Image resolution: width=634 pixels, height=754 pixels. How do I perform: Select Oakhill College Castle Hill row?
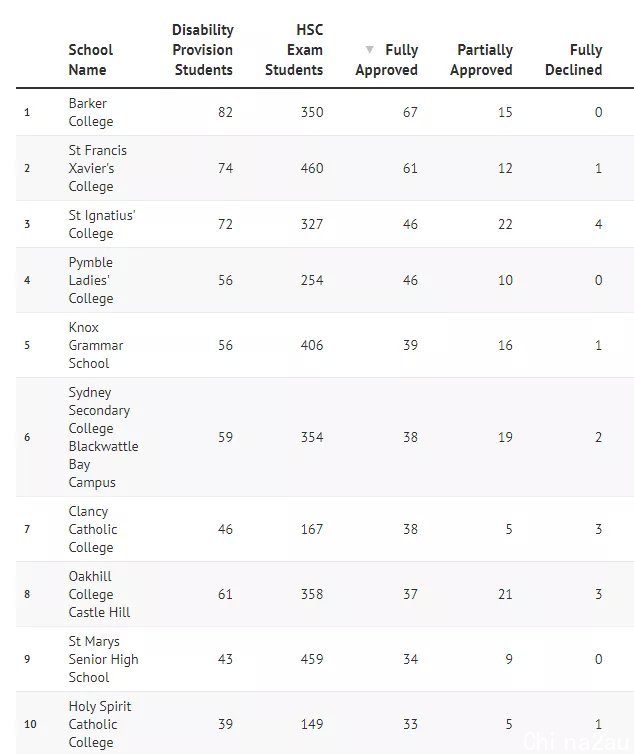tap(325, 594)
